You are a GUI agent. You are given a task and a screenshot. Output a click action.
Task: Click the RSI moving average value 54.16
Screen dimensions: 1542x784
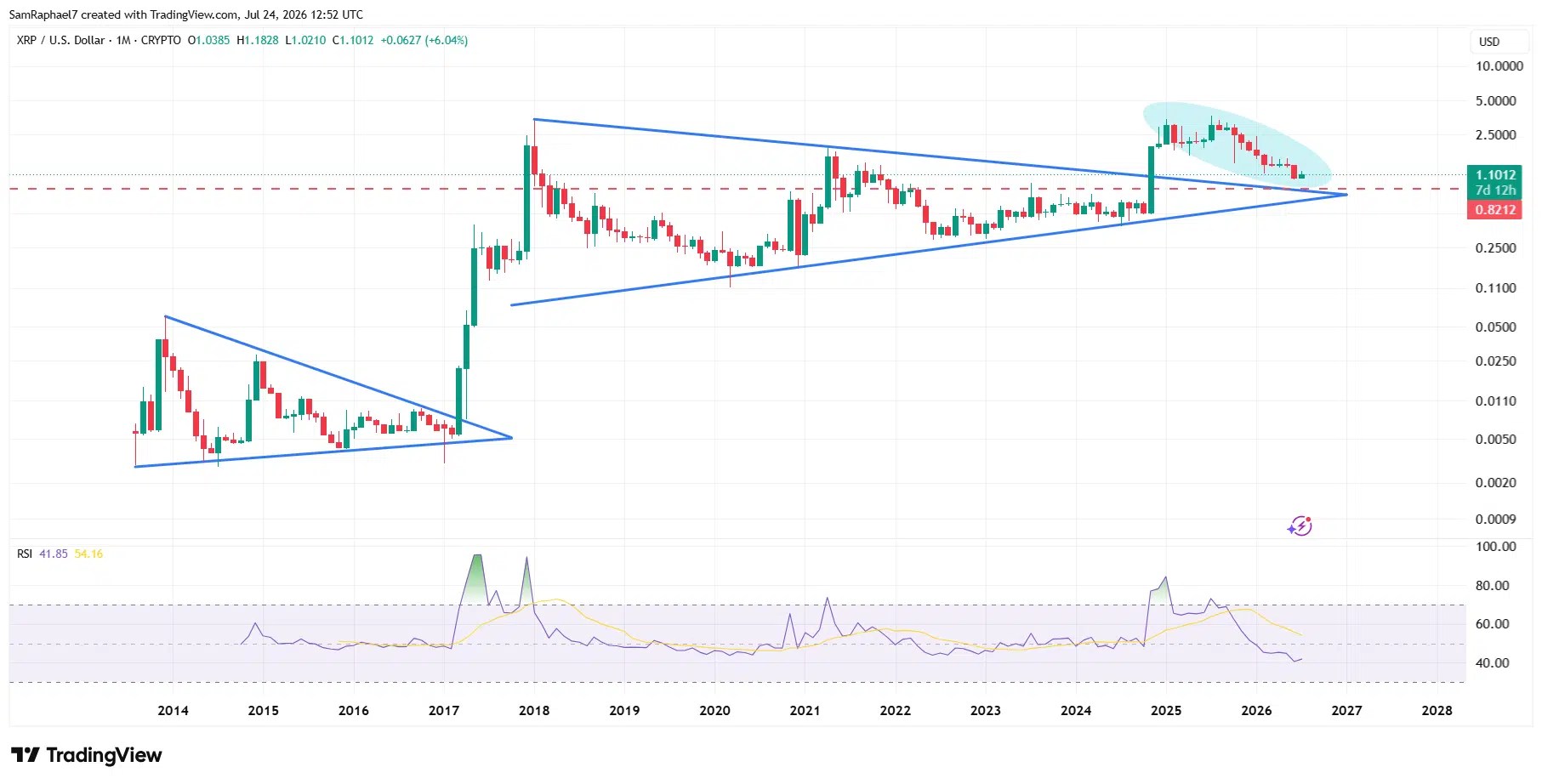point(88,554)
